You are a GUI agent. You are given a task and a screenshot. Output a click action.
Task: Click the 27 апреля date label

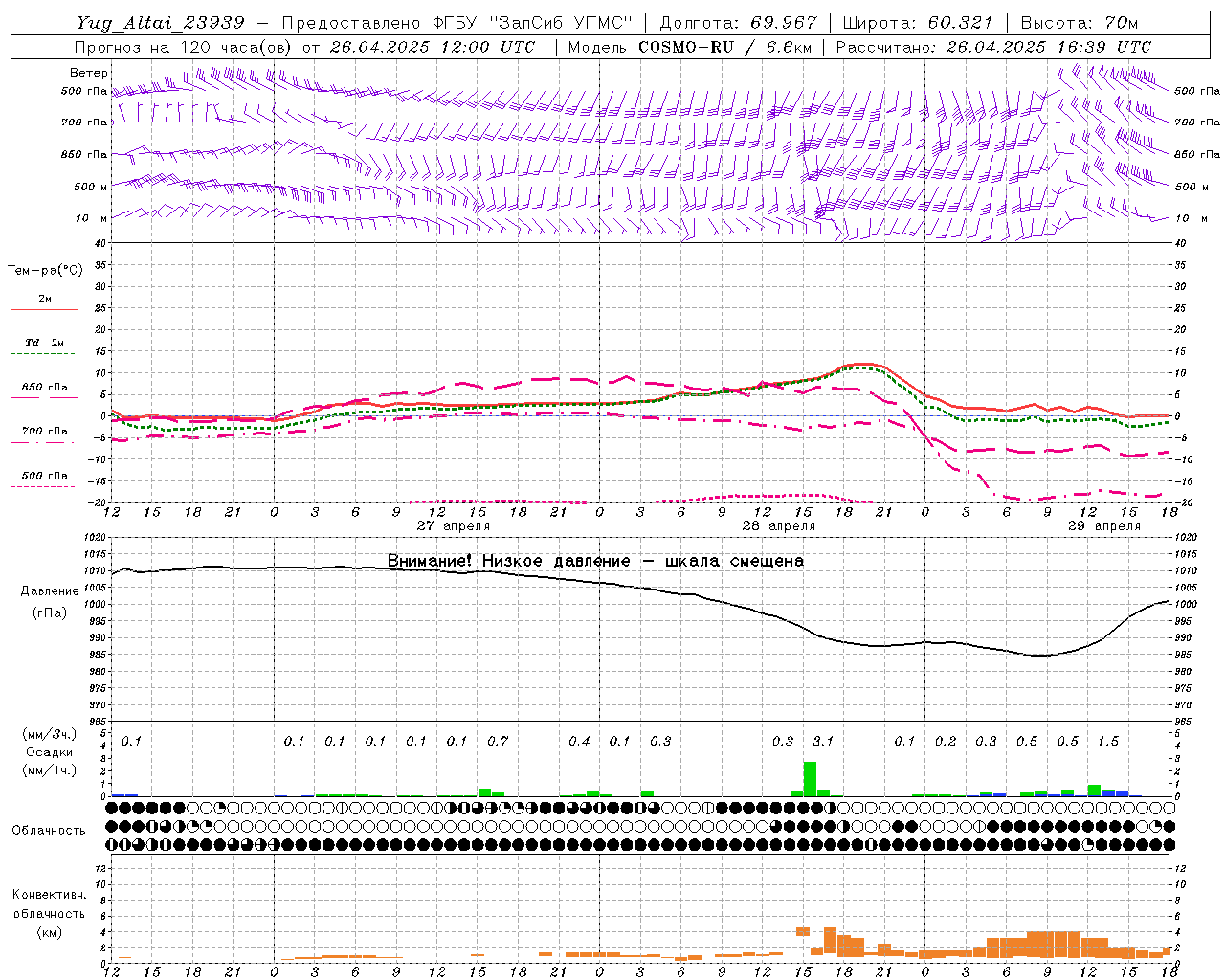454,526
